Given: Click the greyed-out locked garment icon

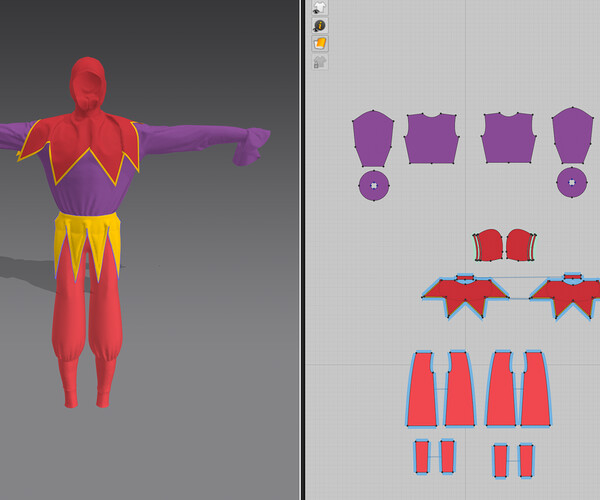Looking at the screenshot, I should point(320,62).
